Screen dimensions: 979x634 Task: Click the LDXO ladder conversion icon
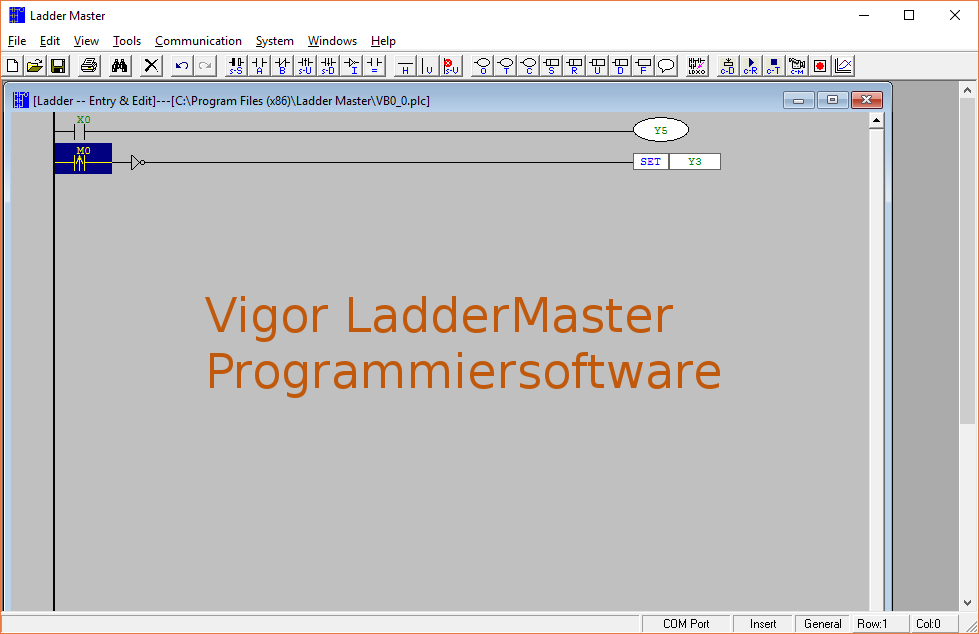697,66
